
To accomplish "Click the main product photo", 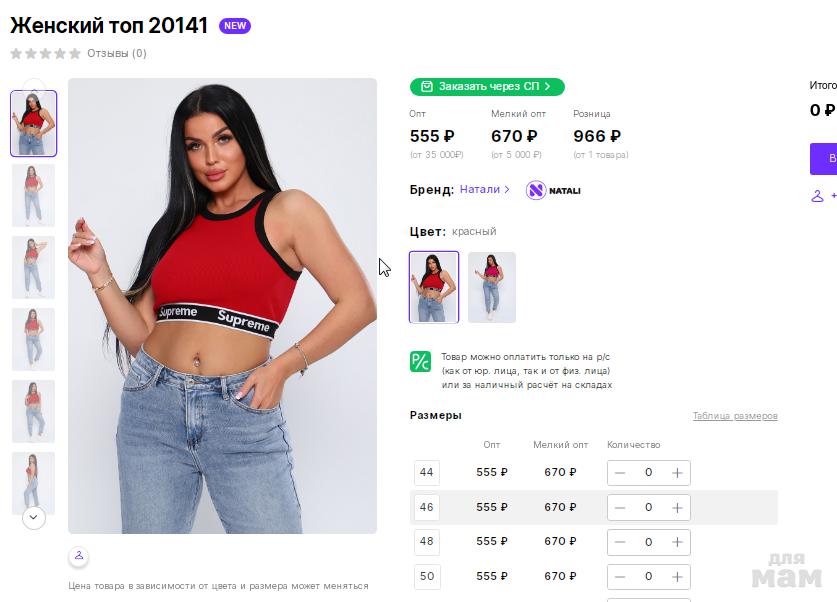I will click(222, 305).
